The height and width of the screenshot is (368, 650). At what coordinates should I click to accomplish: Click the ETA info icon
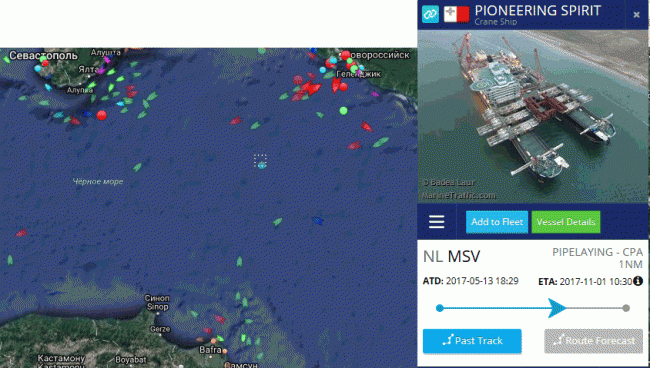tap(638, 281)
